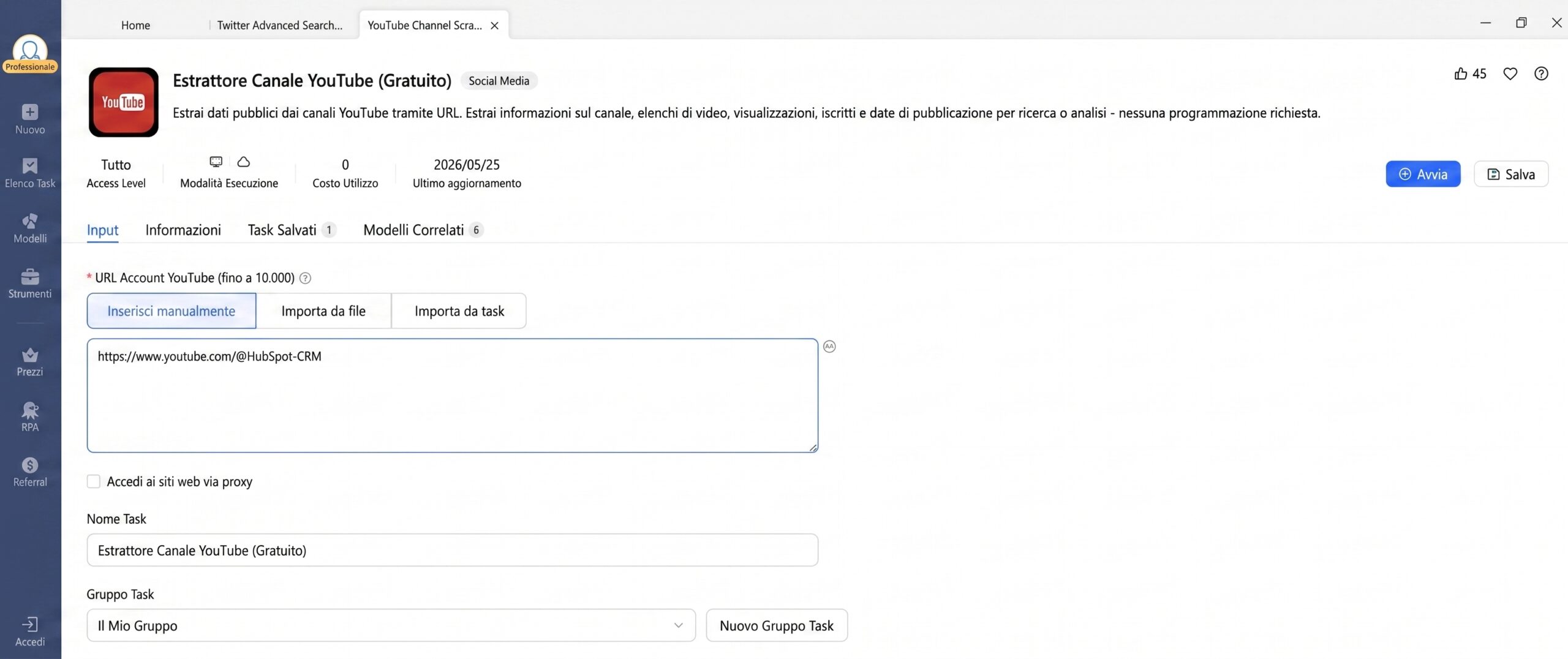The image size is (1568, 659).
Task: Click the local execution mode monitor icon
Action: click(x=216, y=162)
